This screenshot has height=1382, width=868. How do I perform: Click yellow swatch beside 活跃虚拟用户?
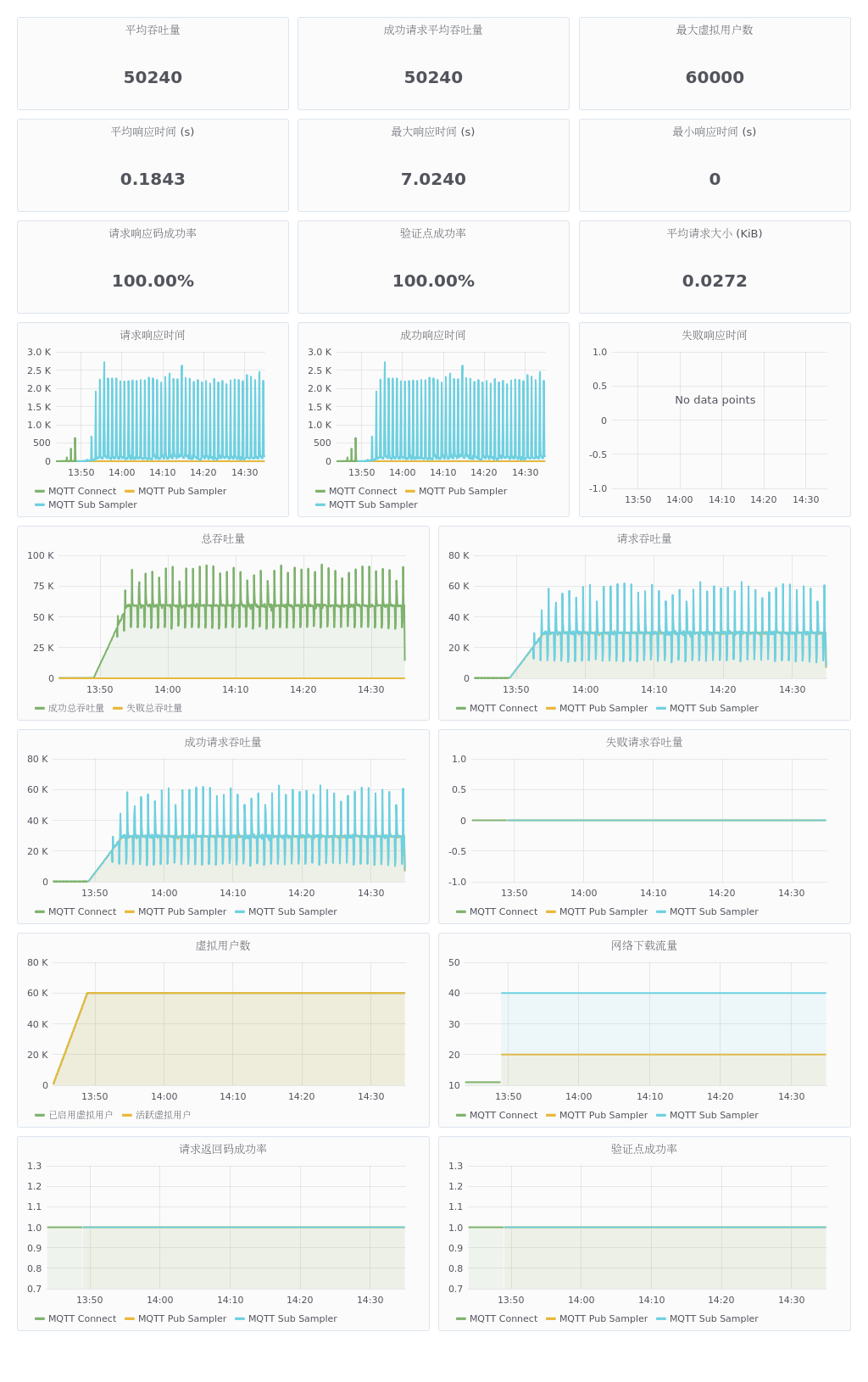127,1115
